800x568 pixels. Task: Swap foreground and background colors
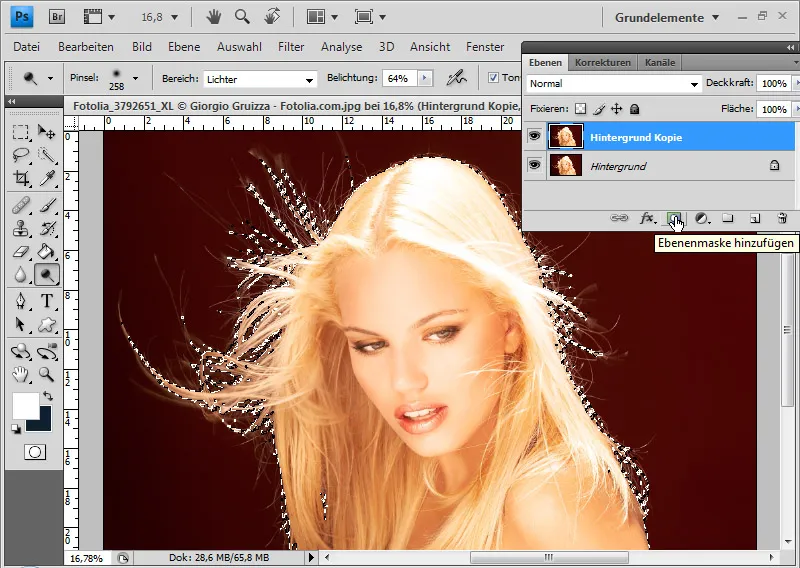[47, 396]
